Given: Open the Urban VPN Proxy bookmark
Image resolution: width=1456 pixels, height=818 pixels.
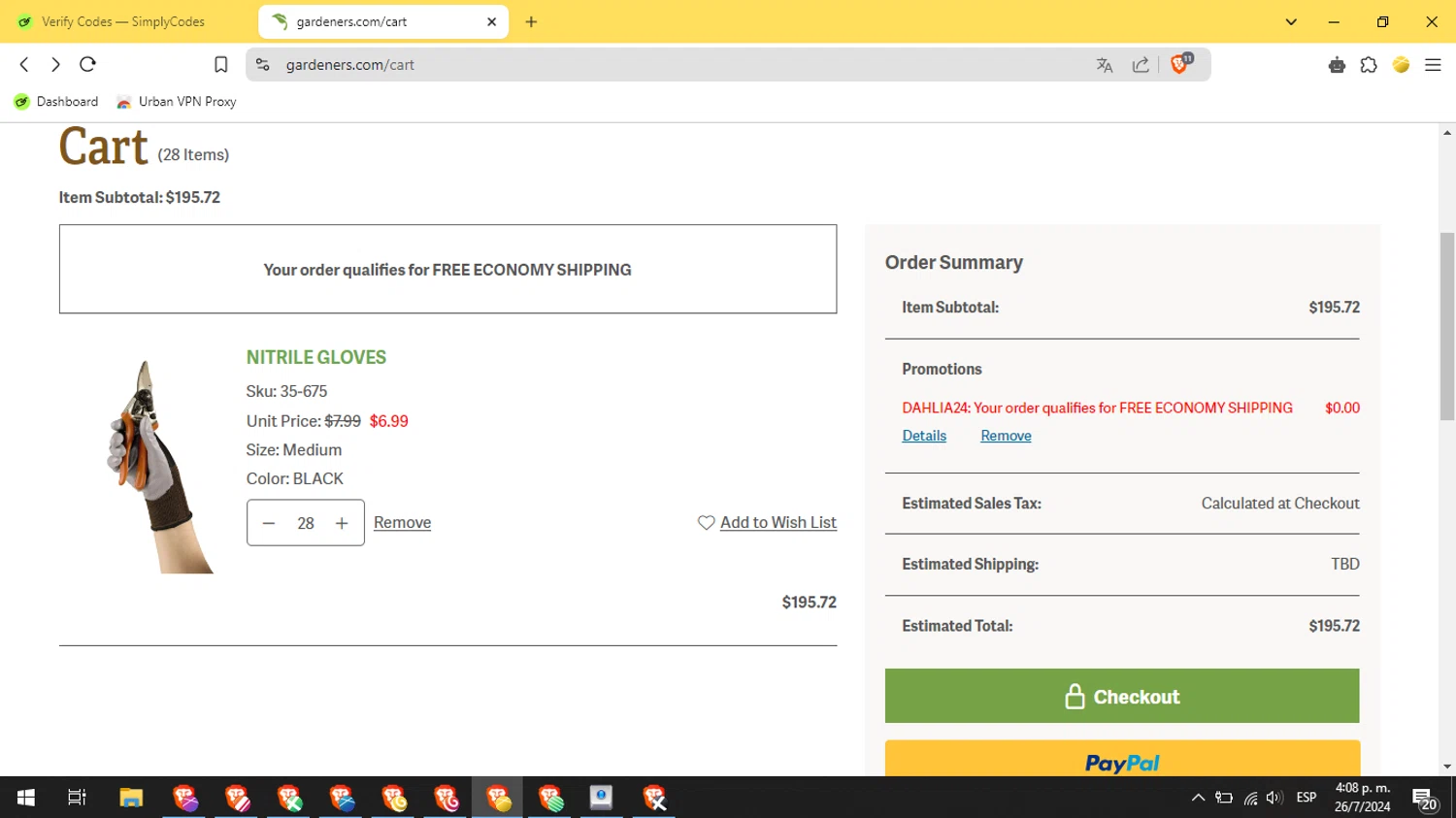Looking at the screenshot, I should [177, 101].
